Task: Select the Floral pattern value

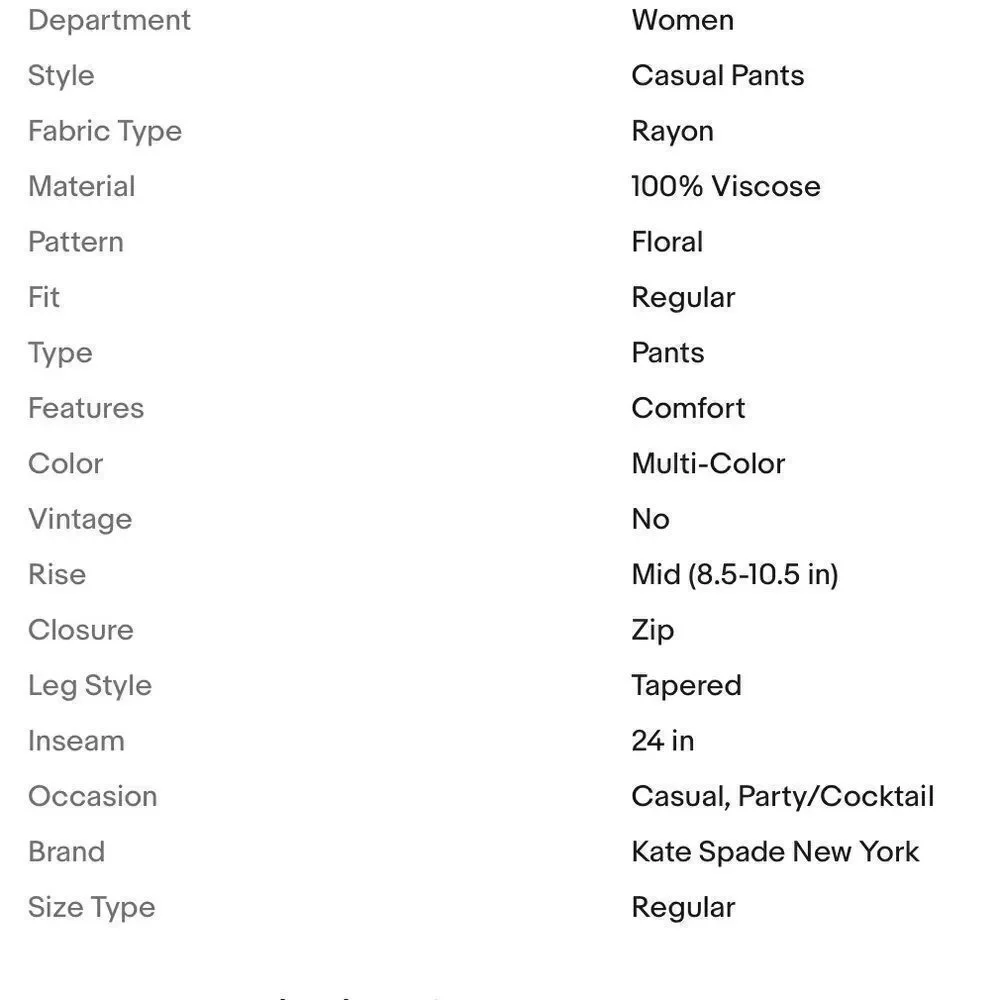Action: click(x=667, y=242)
